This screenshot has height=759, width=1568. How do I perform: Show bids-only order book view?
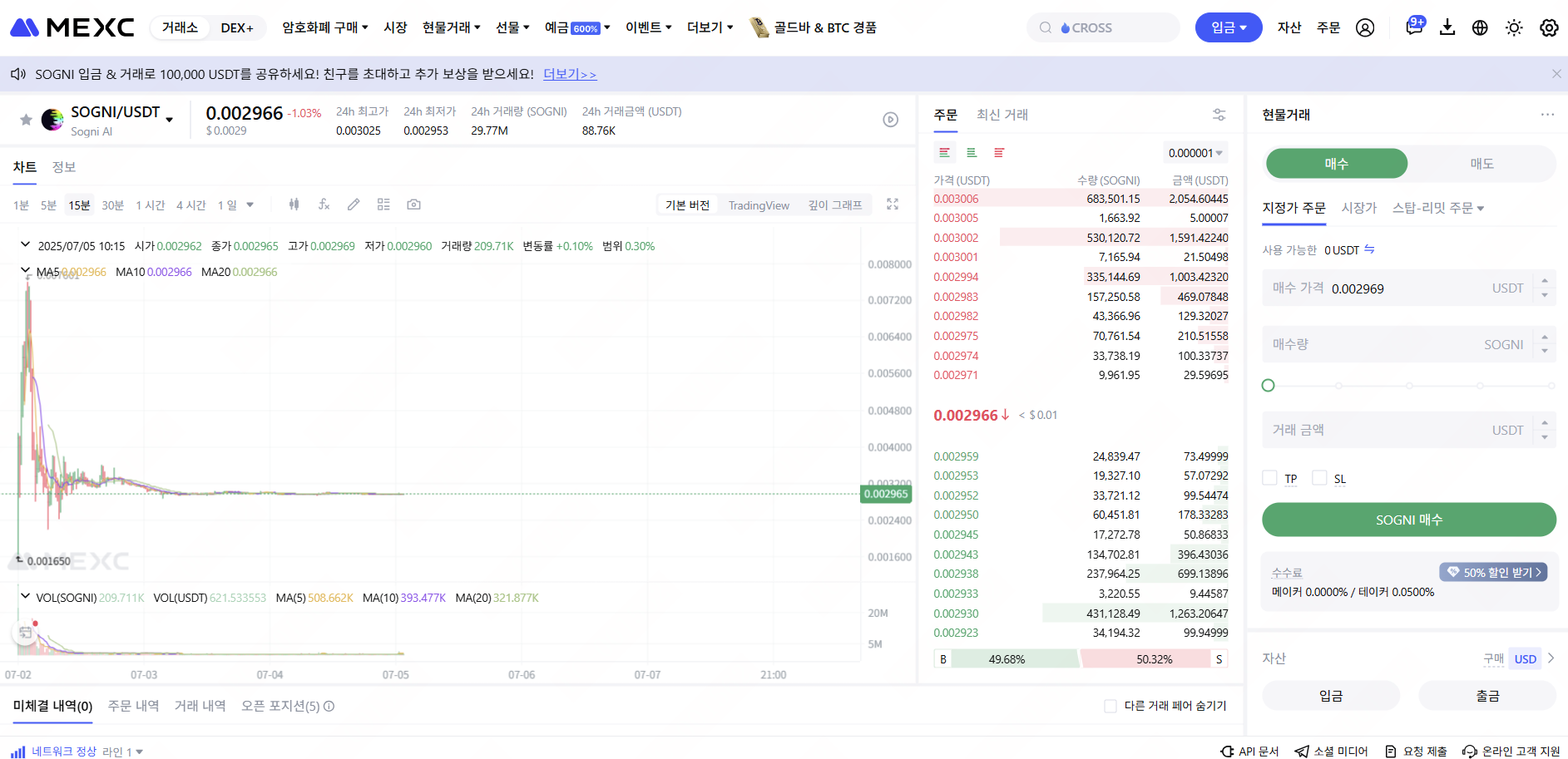(x=972, y=153)
